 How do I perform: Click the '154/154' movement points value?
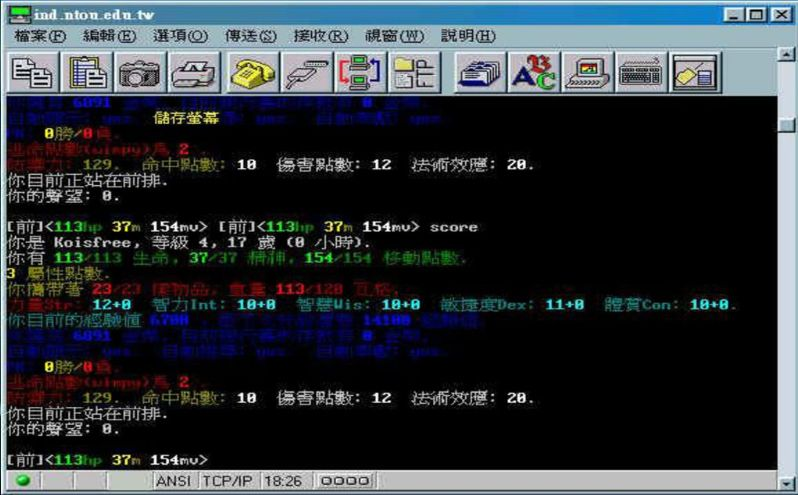[338, 258]
